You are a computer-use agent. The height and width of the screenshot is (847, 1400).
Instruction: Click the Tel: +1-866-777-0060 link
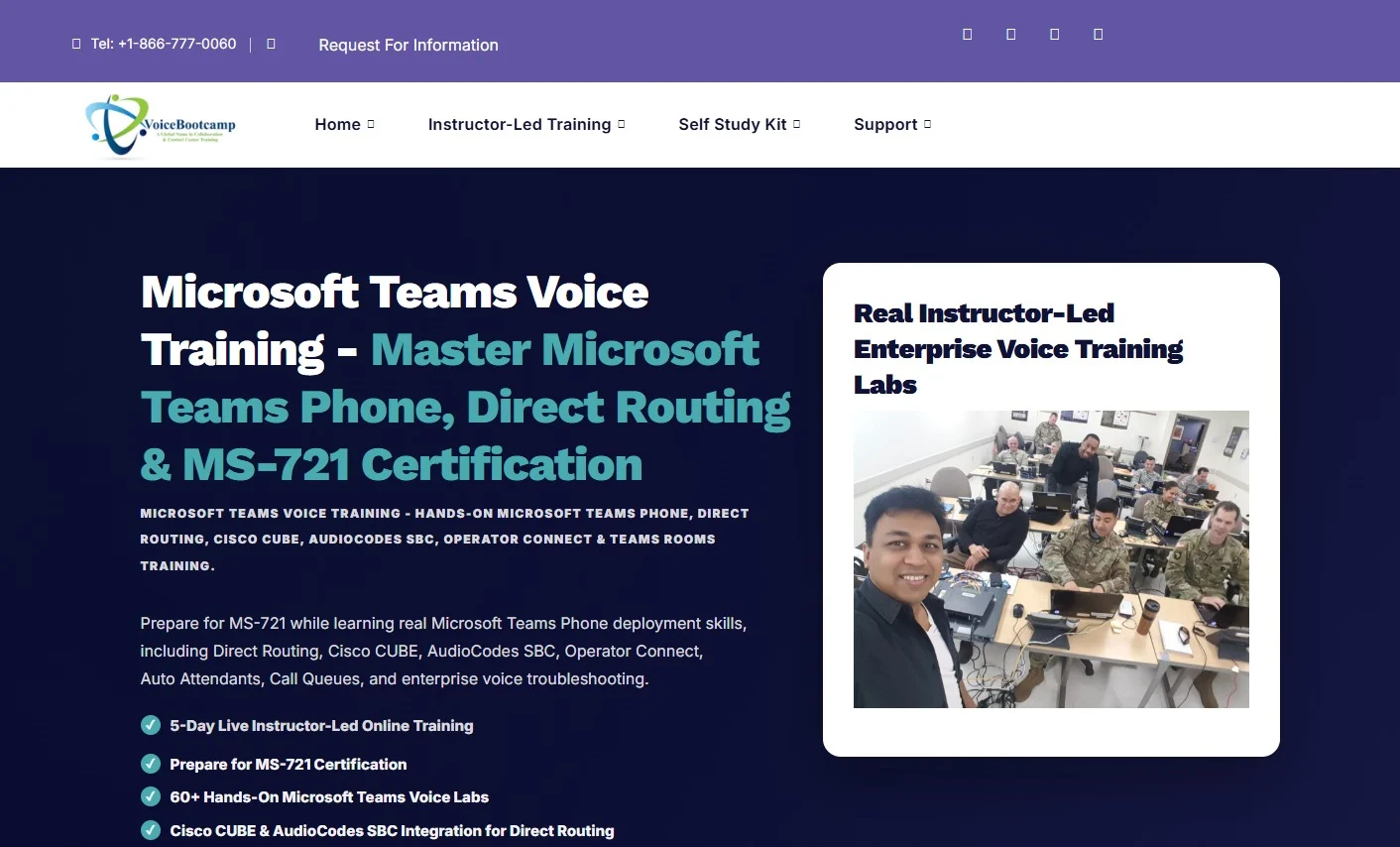click(x=164, y=44)
